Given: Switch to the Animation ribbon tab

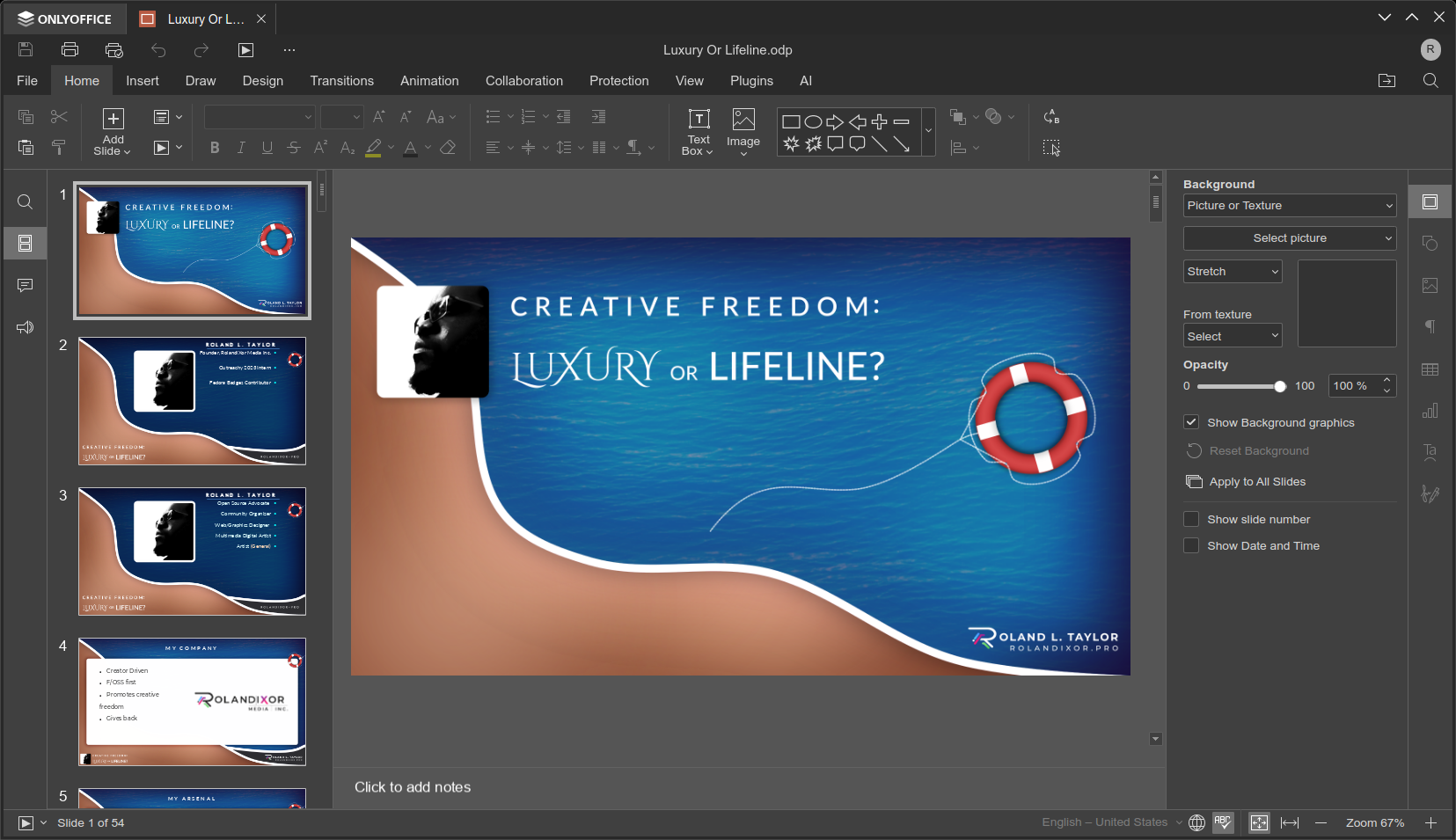Looking at the screenshot, I should (x=428, y=81).
